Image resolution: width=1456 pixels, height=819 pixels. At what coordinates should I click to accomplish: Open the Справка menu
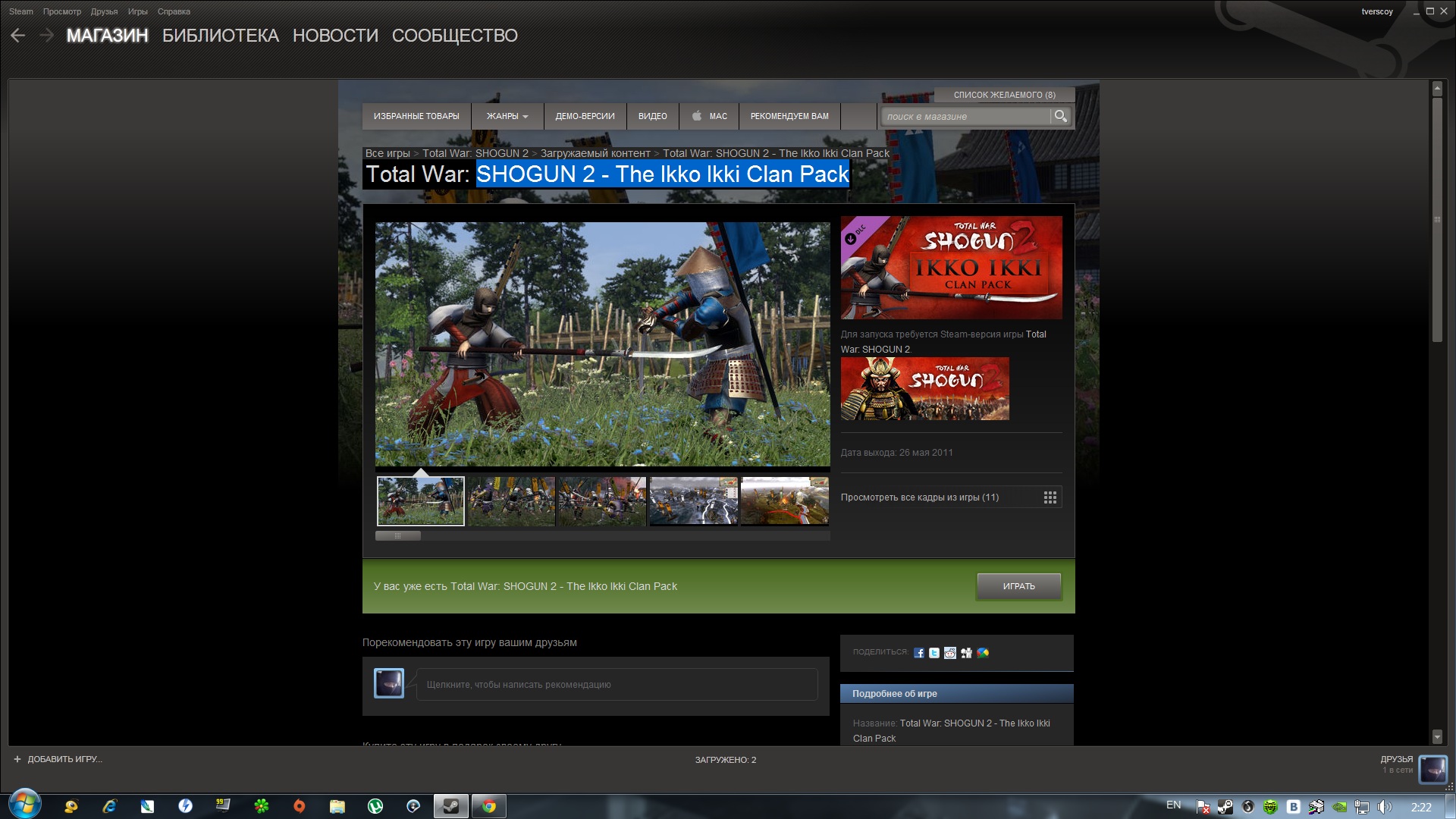[174, 11]
